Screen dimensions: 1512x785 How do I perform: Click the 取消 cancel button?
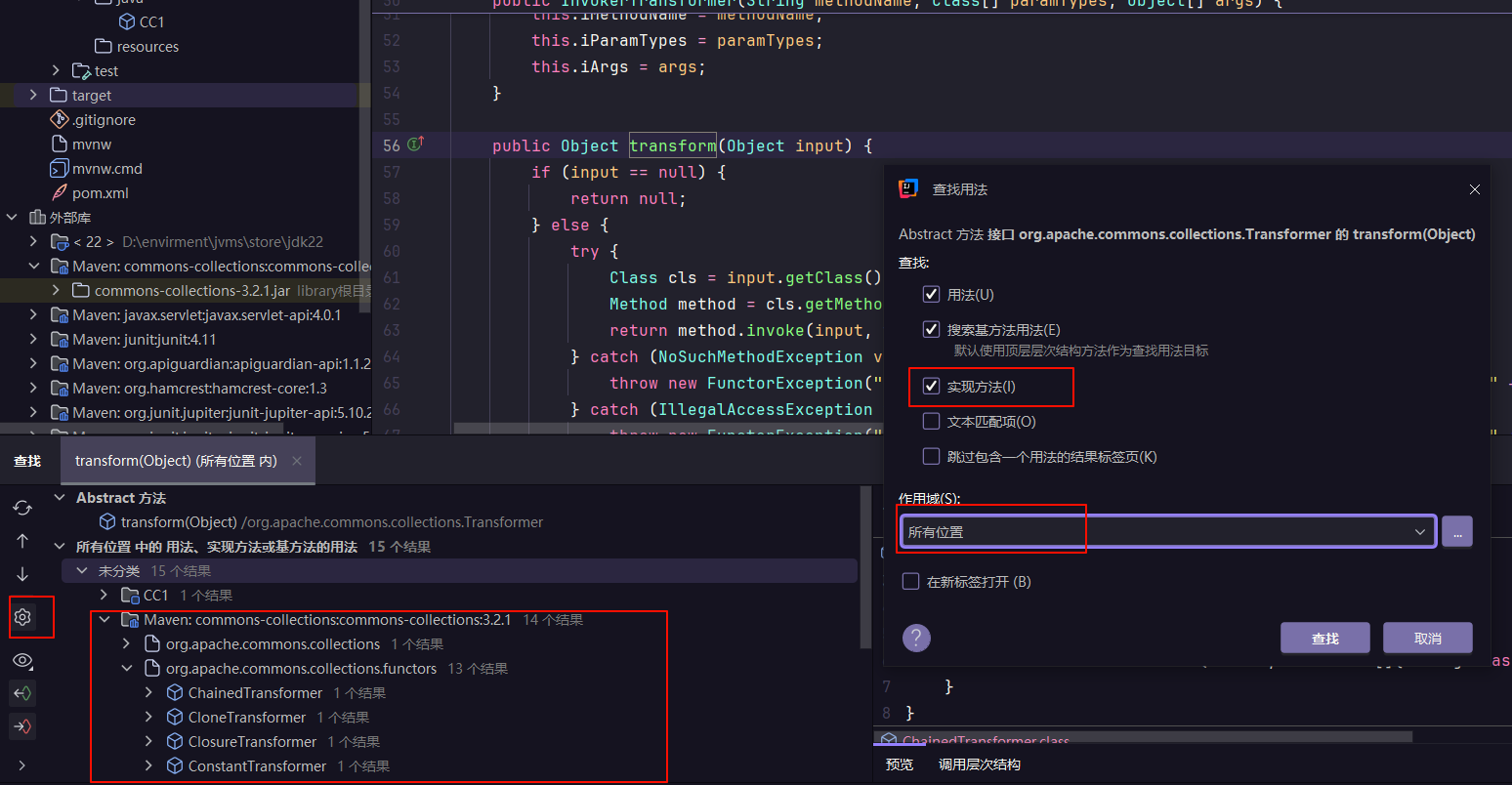point(1427,639)
